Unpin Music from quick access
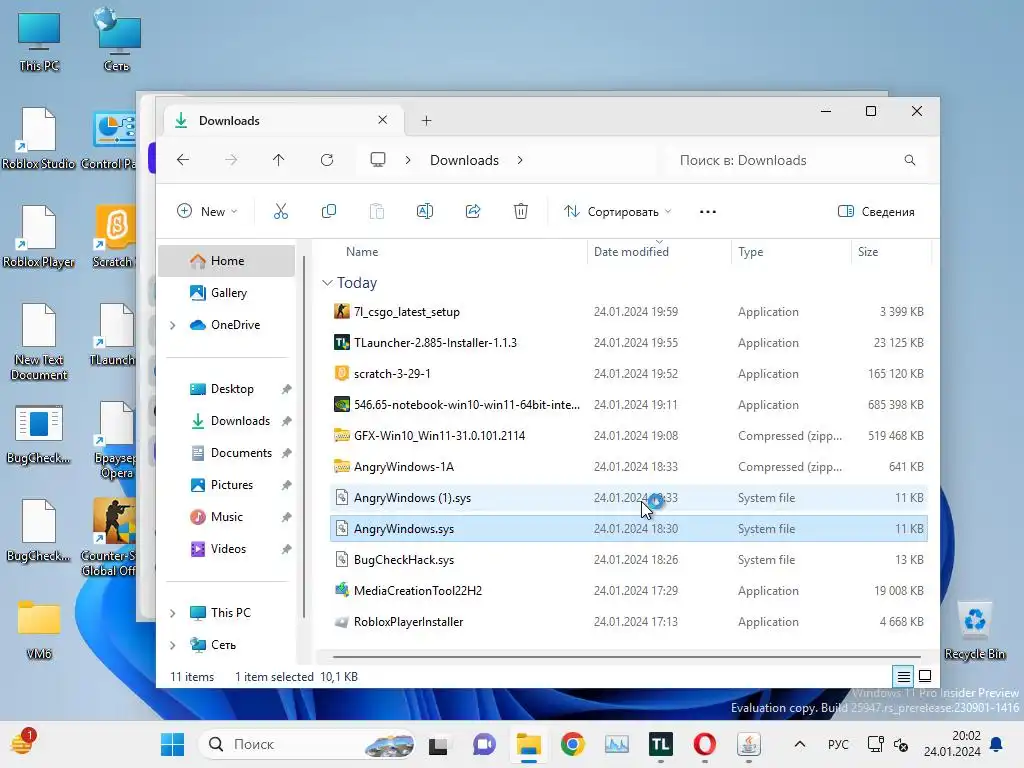Screen dimensions: 1024x768 [x=286, y=517]
